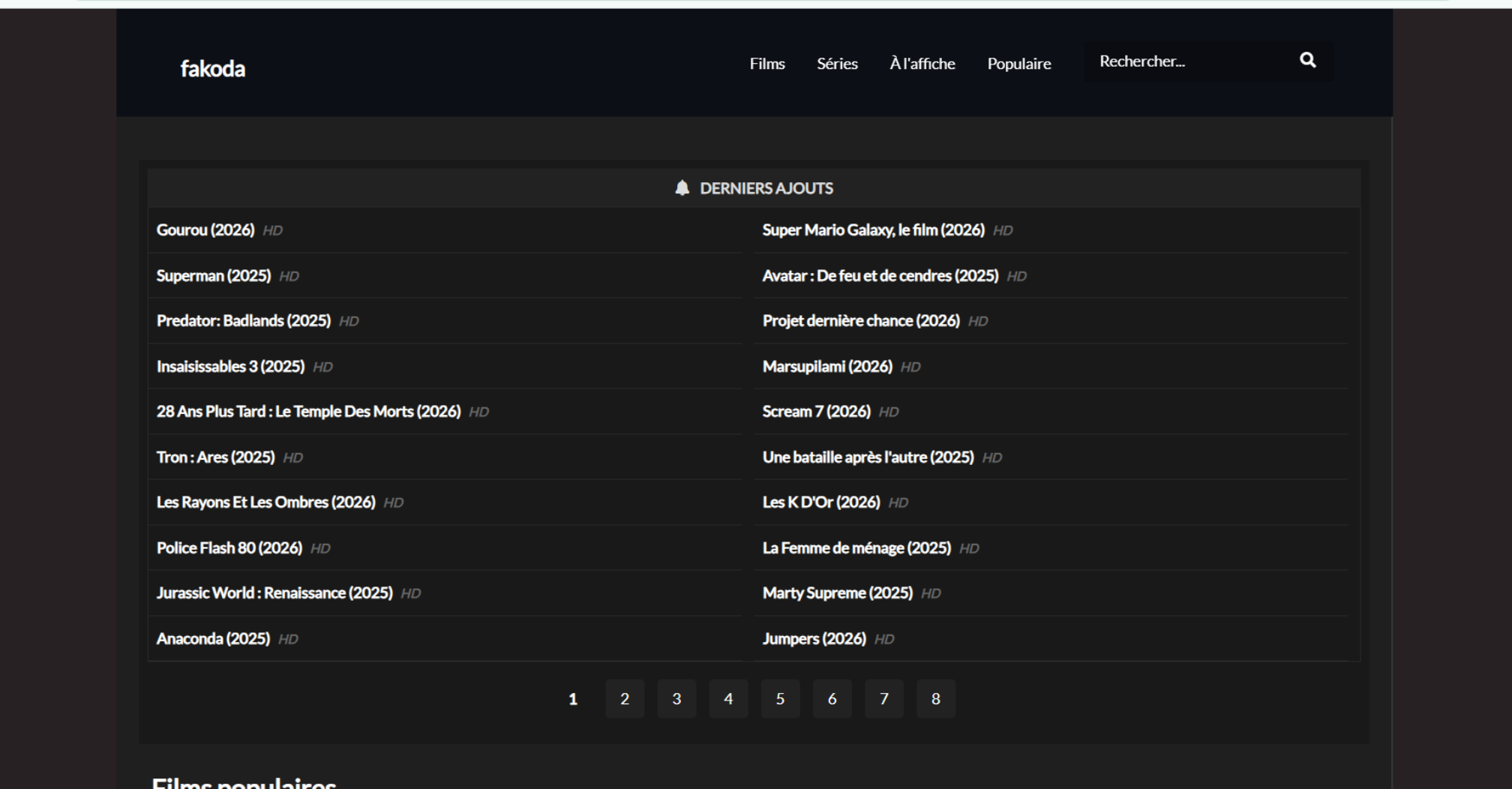The image size is (1512, 789).
Task: Open Gourou (2026) movie link
Action: coord(205,230)
